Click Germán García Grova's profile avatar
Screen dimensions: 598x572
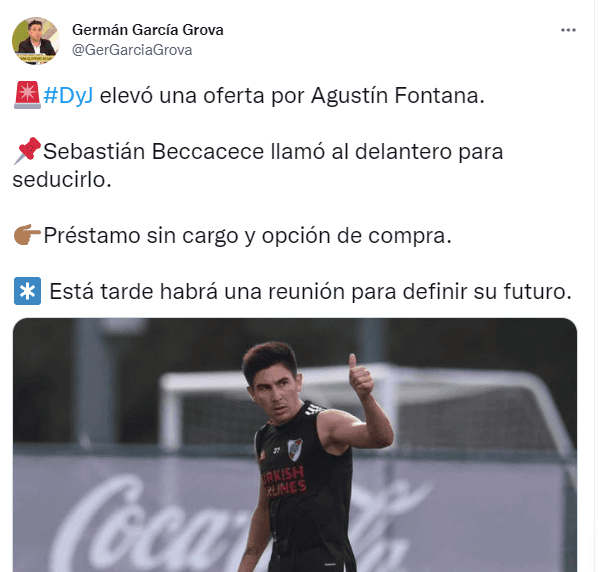(x=35, y=40)
